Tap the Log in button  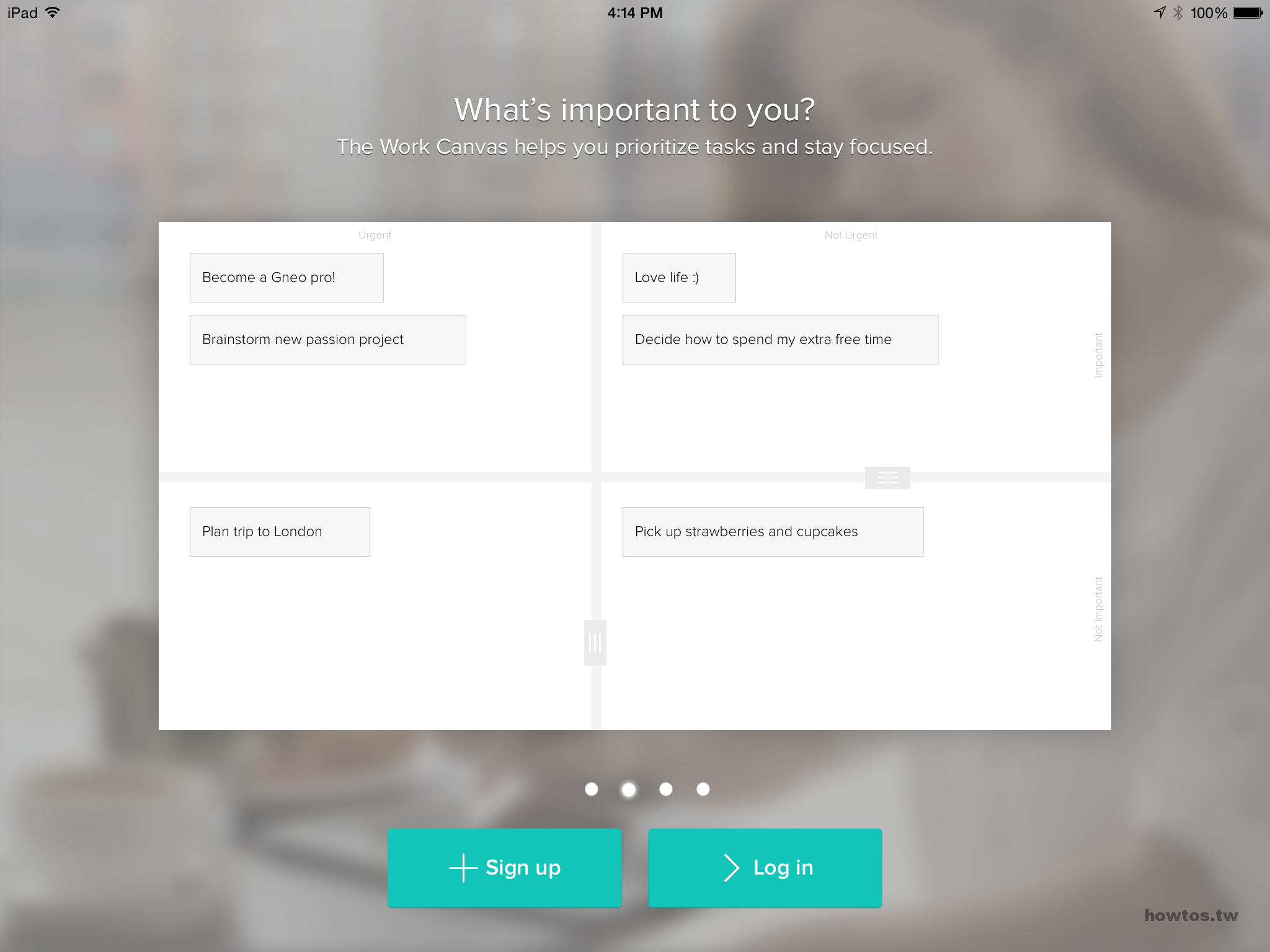click(x=765, y=868)
